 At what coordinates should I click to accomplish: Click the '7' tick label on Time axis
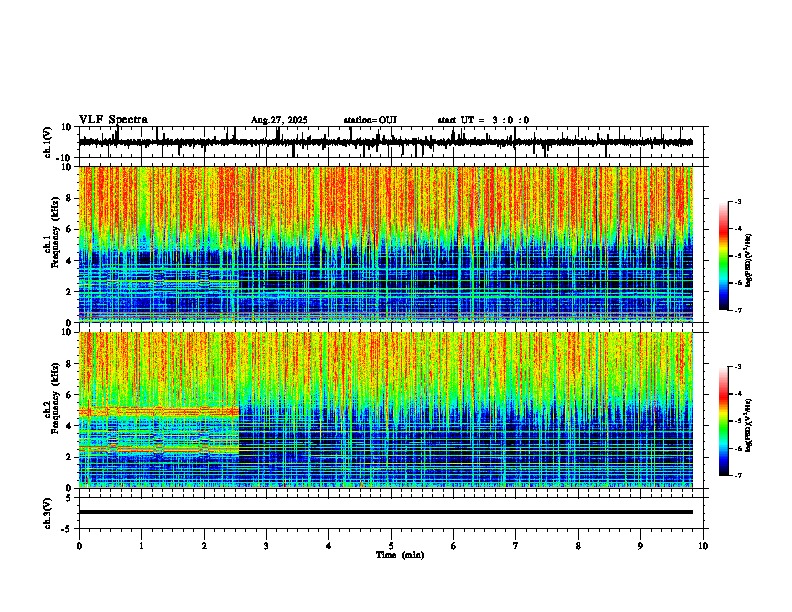(516, 546)
